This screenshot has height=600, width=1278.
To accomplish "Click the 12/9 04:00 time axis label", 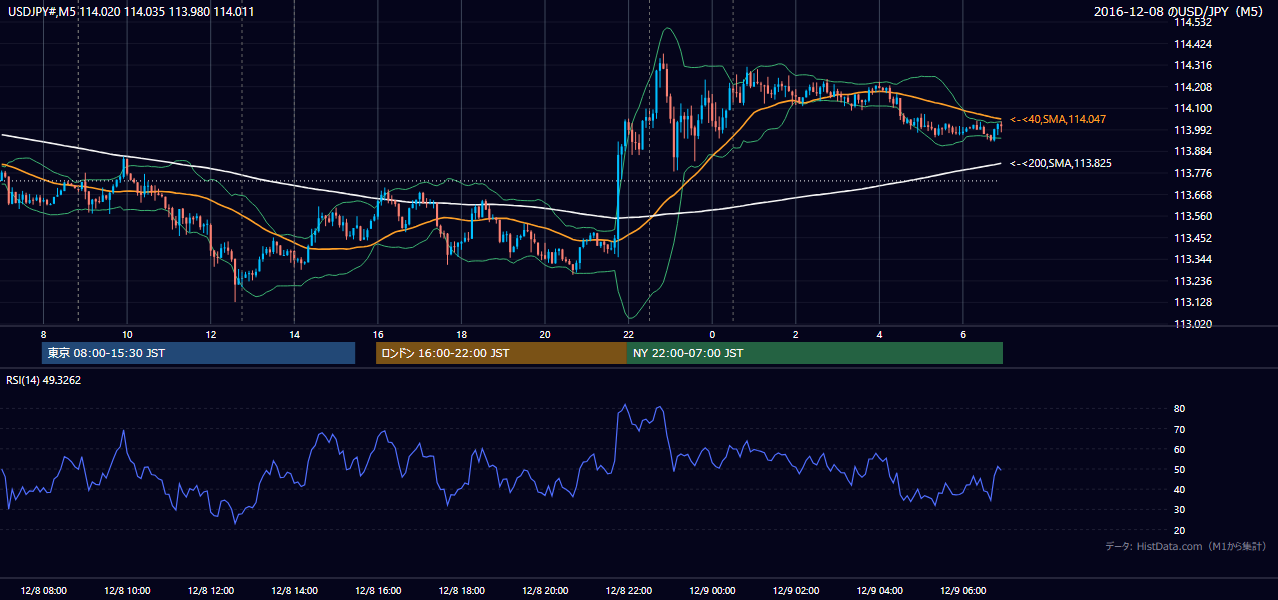I will click(878, 591).
